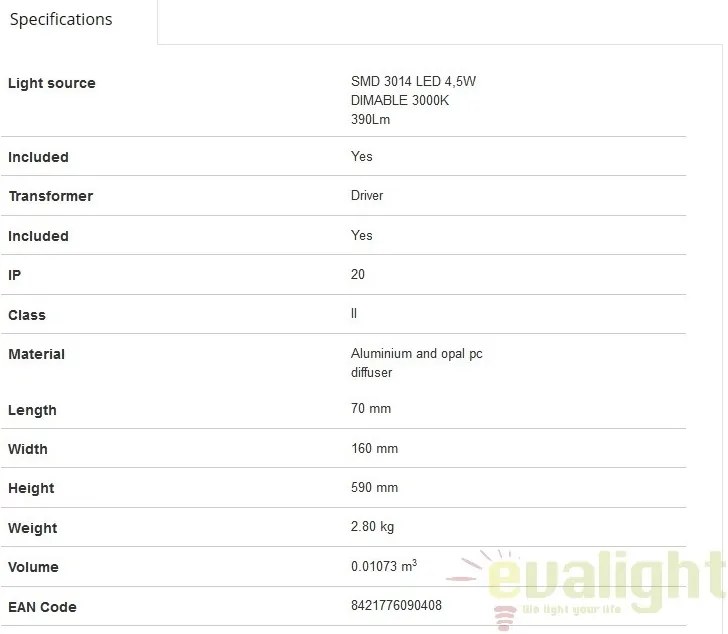The width and height of the screenshot is (728, 634).
Task: Select the Length value 70 mm
Action: [371, 408]
